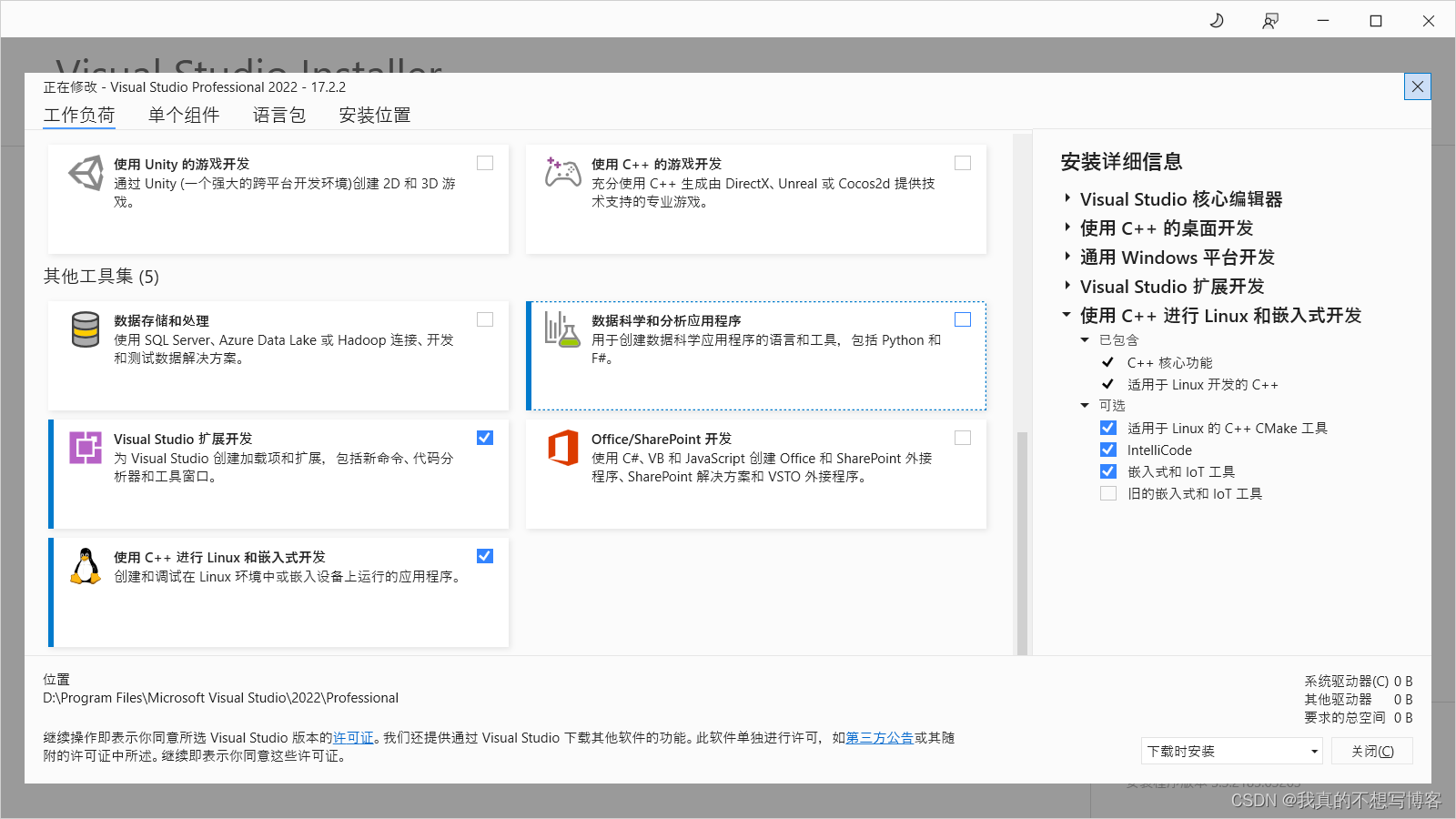Image resolution: width=1456 pixels, height=819 pixels.
Task: Click the Unity game development icon
Action: tap(86, 172)
